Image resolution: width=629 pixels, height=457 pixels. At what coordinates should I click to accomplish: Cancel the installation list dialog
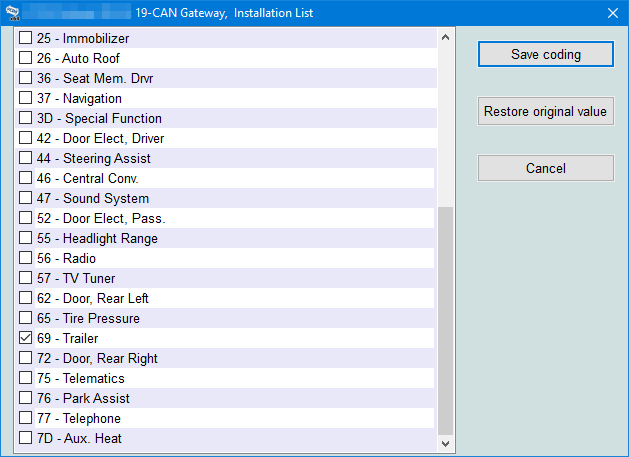(x=546, y=168)
